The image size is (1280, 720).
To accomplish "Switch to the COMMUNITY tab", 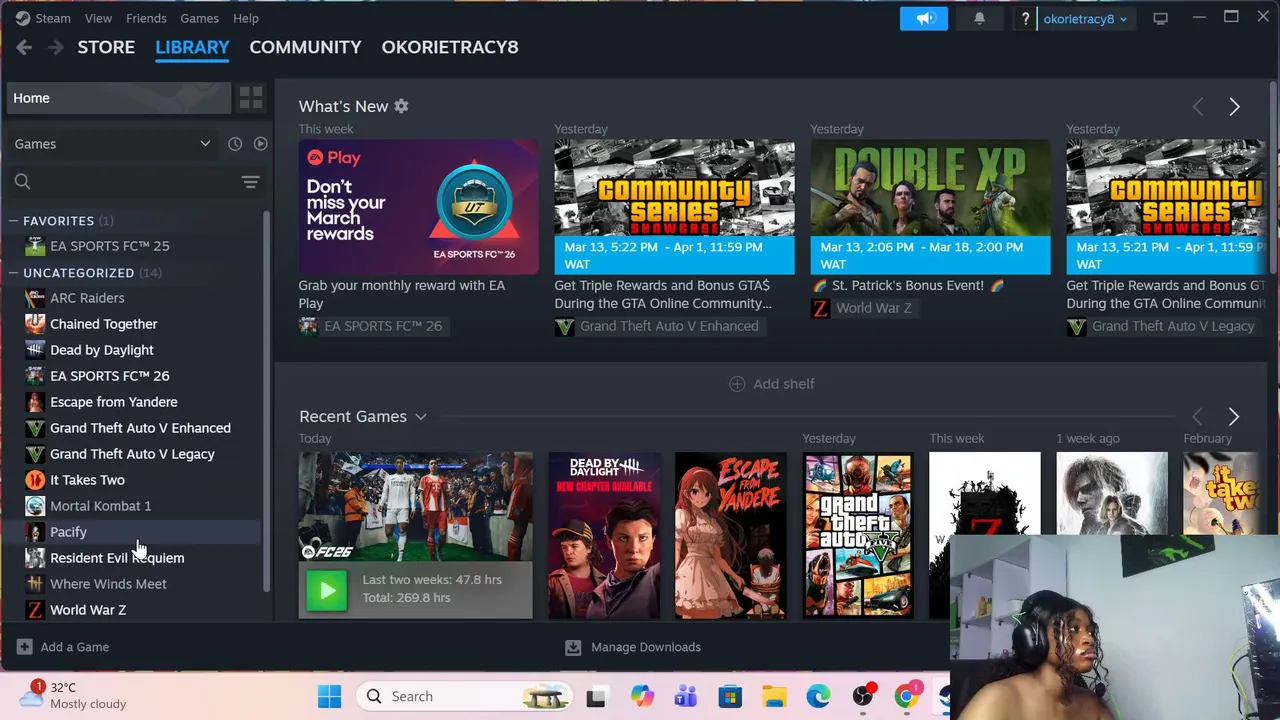I will click(x=305, y=47).
